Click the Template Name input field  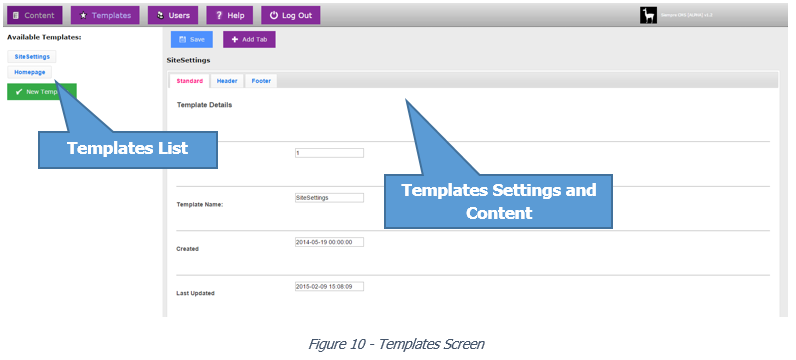point(329,198)
